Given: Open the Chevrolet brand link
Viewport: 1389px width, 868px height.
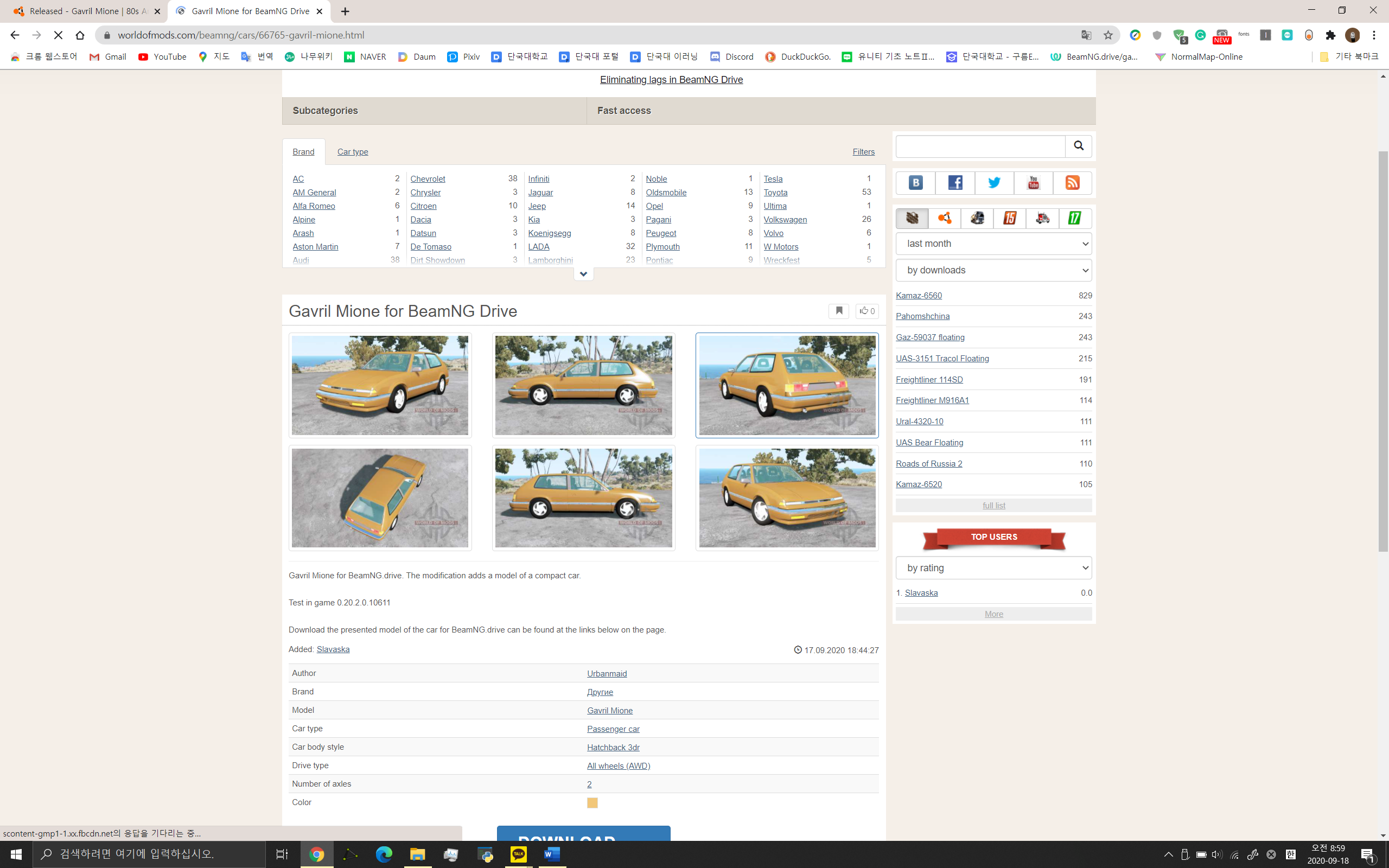Looking at the screenshot, I should pyautogui.click(x=427, y=178).
